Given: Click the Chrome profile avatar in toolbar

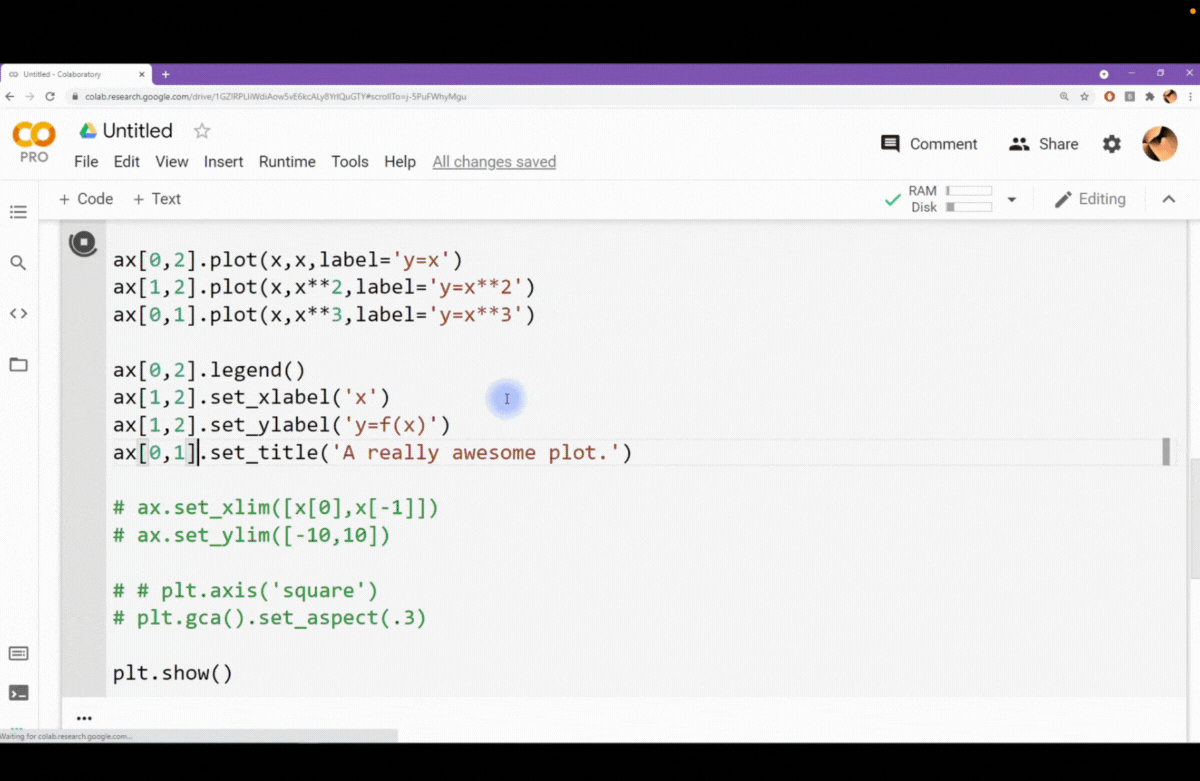Looking at the screenshot, I should (1170, 97).
